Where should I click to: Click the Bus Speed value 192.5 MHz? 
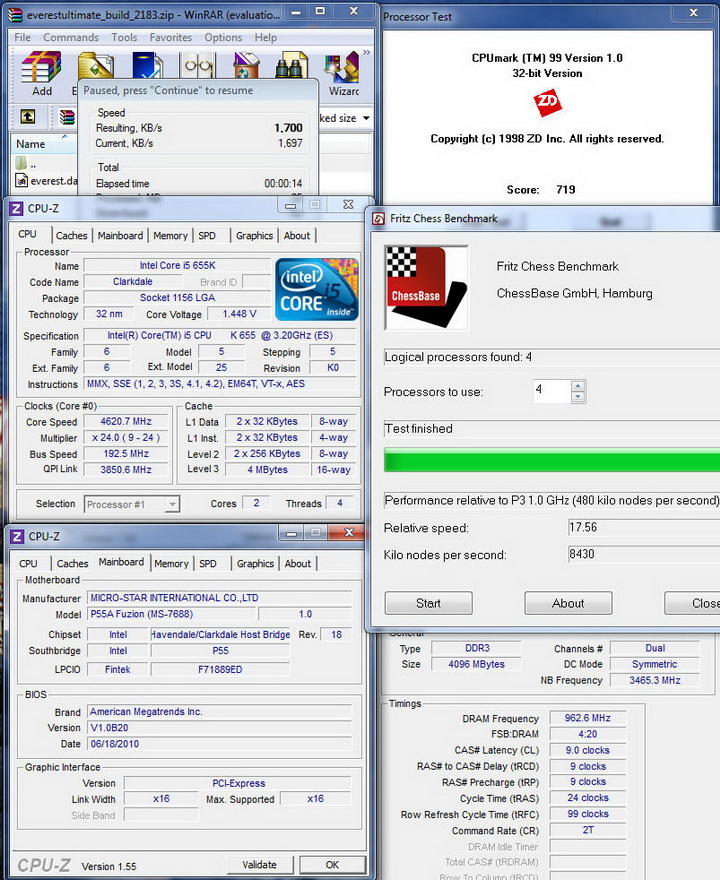pos(126,453)
